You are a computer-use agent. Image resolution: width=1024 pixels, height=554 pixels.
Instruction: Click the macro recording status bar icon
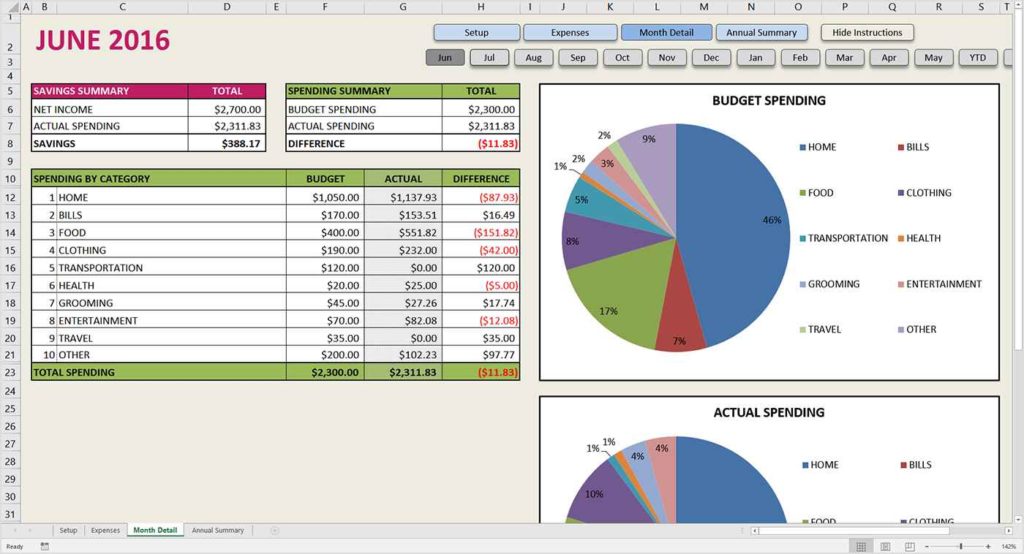pos(44,546)
